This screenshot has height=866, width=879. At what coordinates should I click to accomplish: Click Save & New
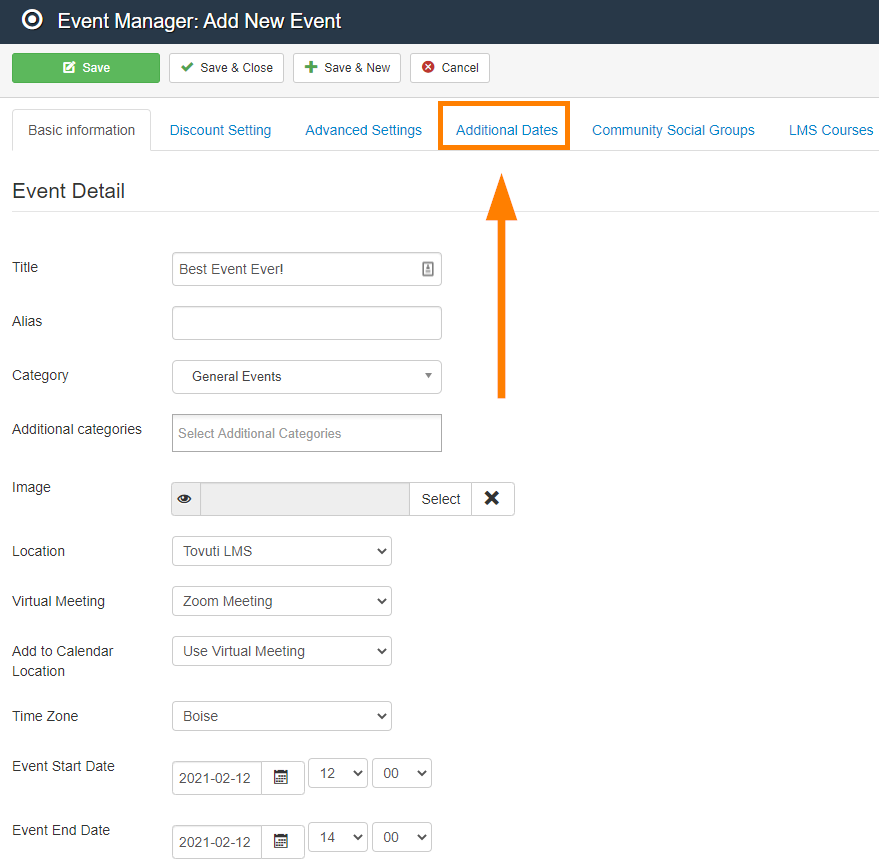(x=347, y=68)
